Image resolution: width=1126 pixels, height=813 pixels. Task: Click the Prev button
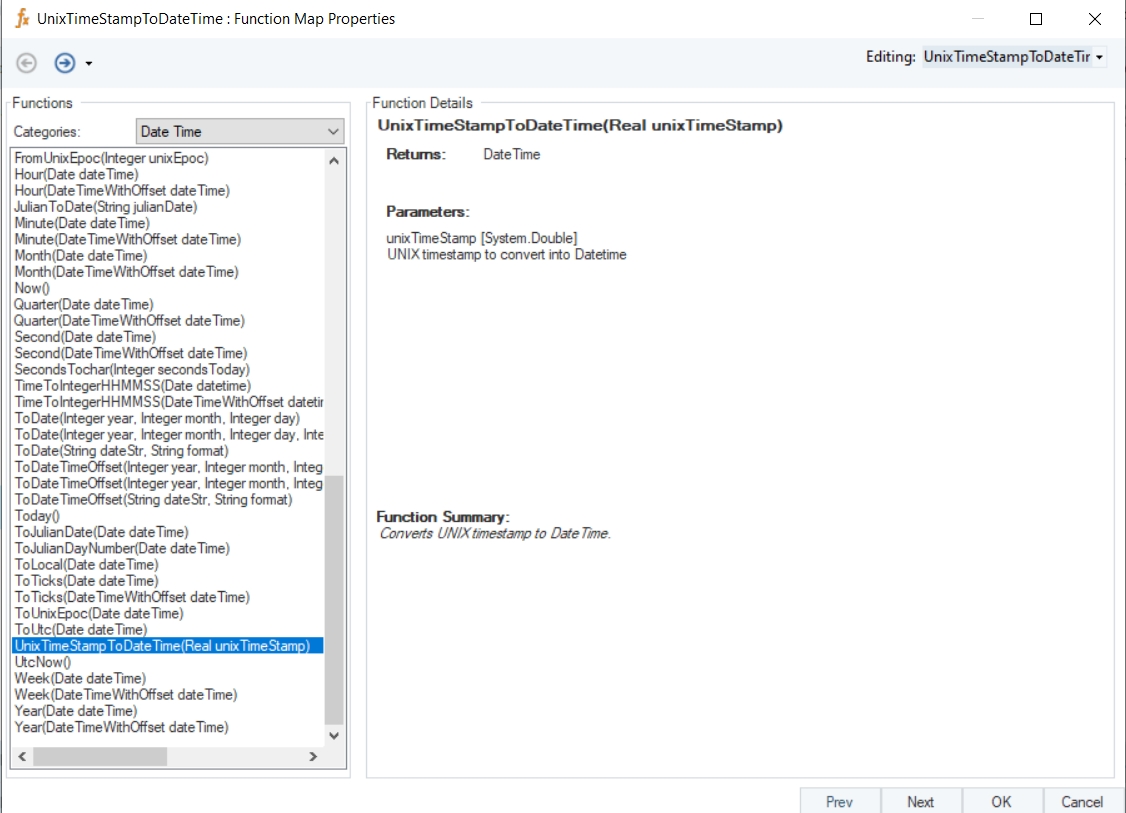tap(839, 801)
